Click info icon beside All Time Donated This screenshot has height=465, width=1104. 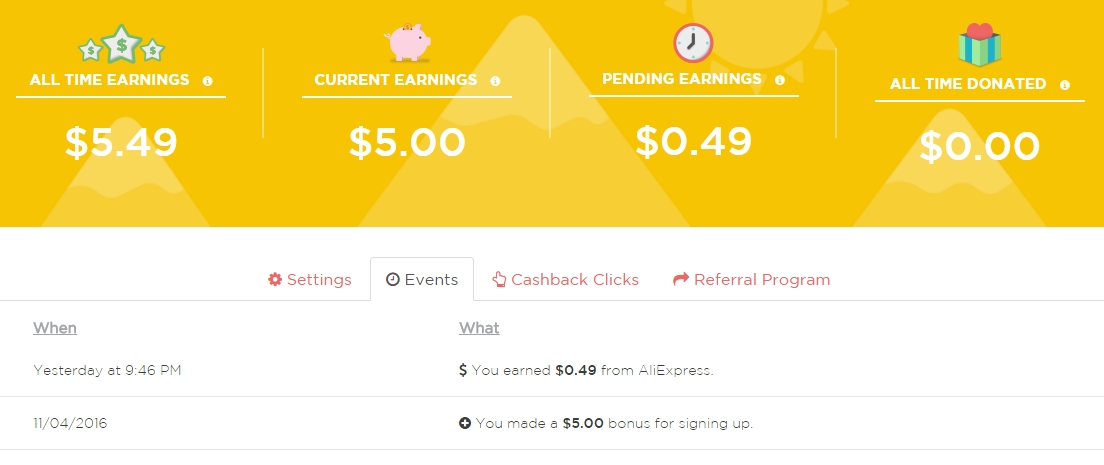[x=1065, y=86]
